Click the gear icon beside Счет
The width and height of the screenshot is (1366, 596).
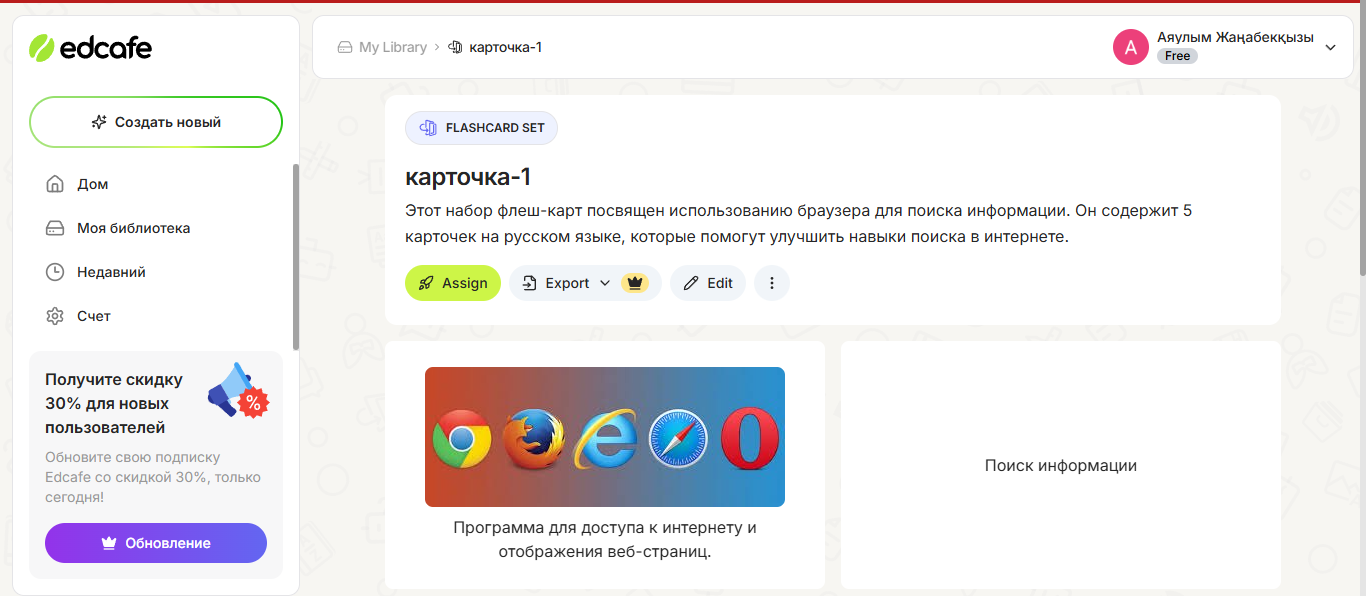pos(55,316)
